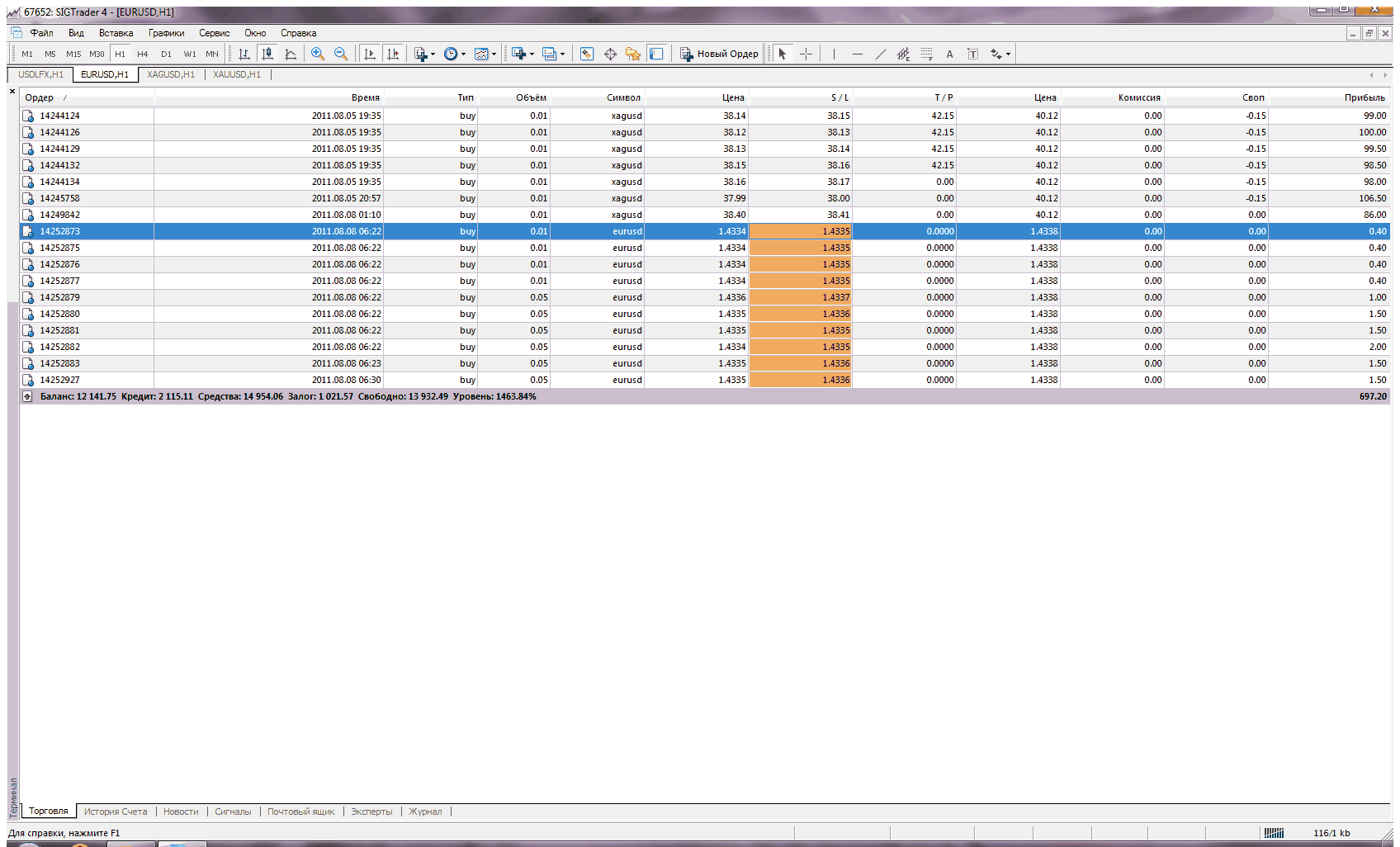Toggle chart auto scroll
This screenshot has width=1400, height=847.
[370, 54]
